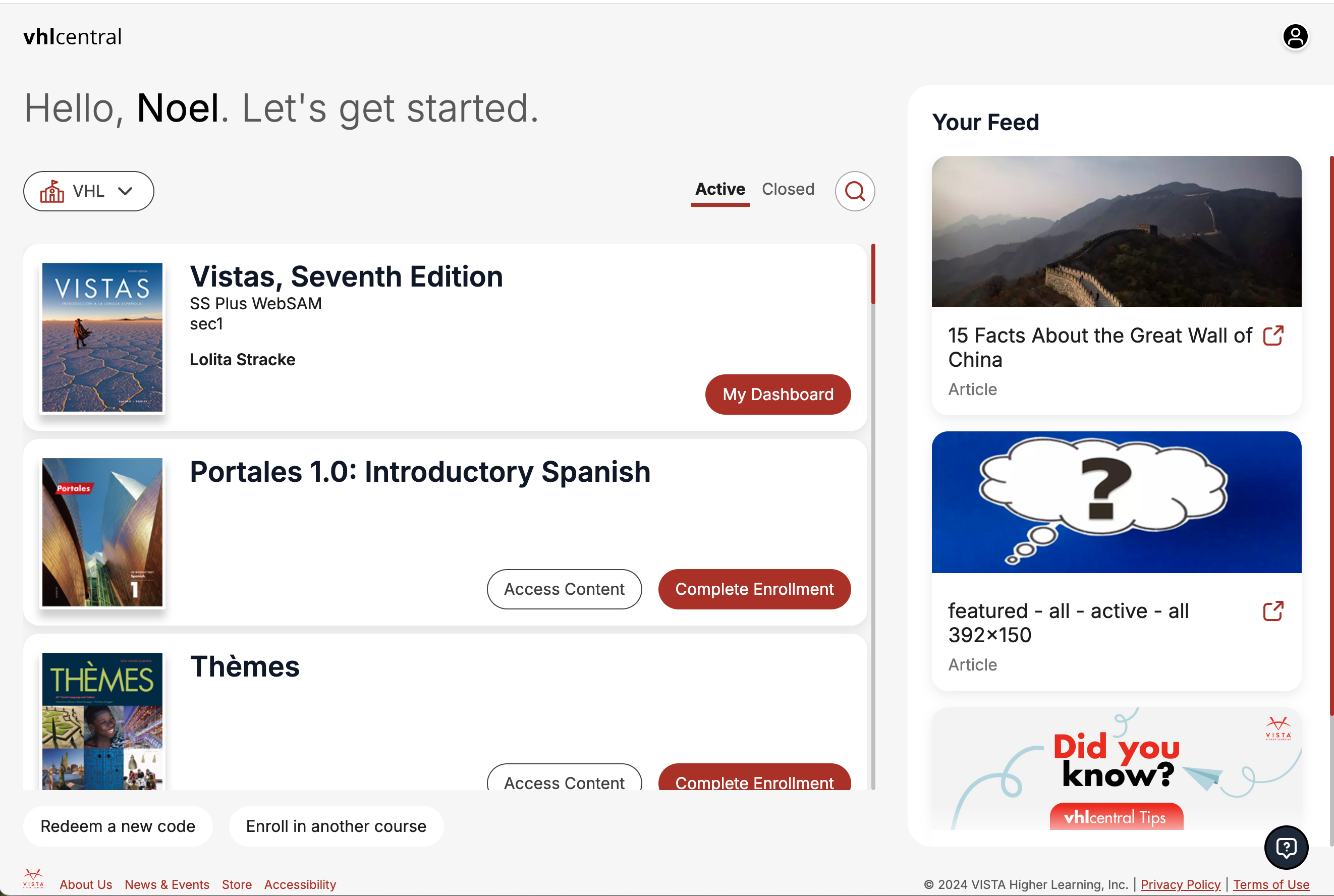Click the Thèmes book cover thumbnail
The height and width of the screenshot is (896, 1334).
click(102, 721)
